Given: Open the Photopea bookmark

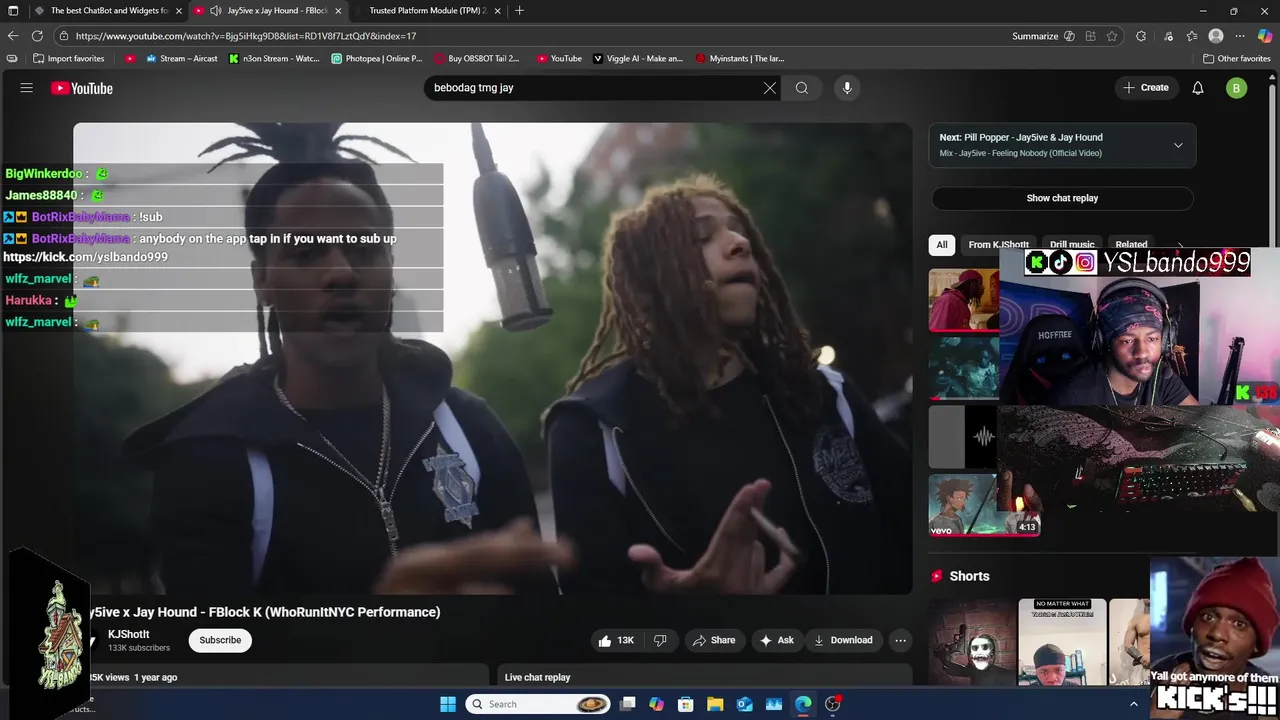Looking at the screenshot, I should coord(377,59).
